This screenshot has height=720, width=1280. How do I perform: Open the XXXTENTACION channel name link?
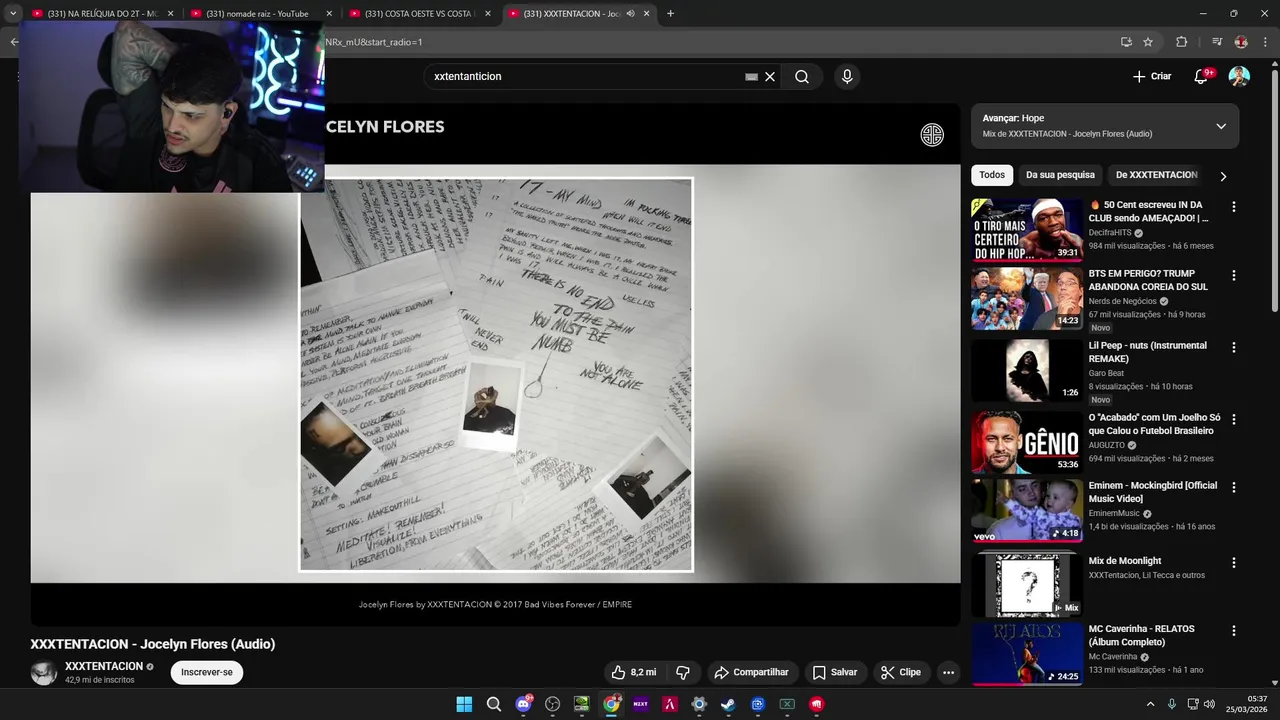(104, 666)
